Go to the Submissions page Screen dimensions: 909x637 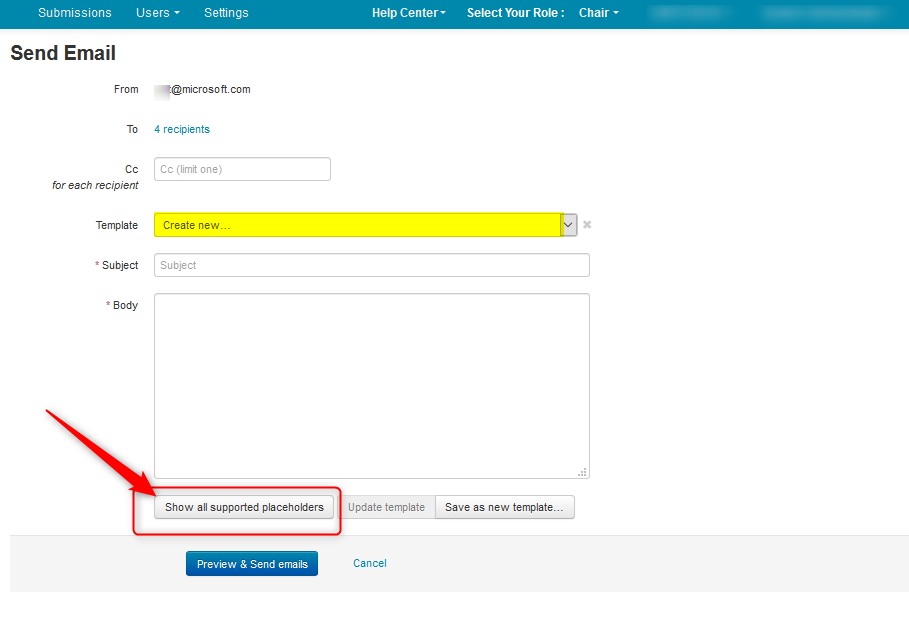click(x=75, y=13)
